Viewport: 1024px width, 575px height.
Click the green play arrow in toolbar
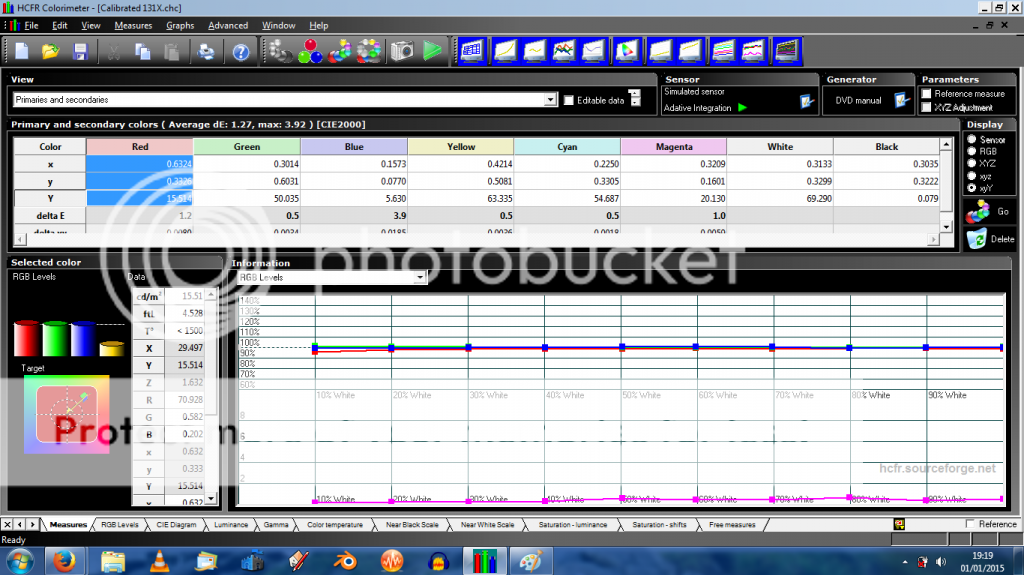[x=432, y=50]
